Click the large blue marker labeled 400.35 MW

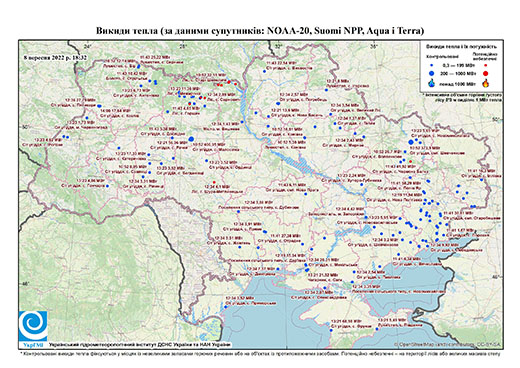pyautogui.click(x=191, y=139)
